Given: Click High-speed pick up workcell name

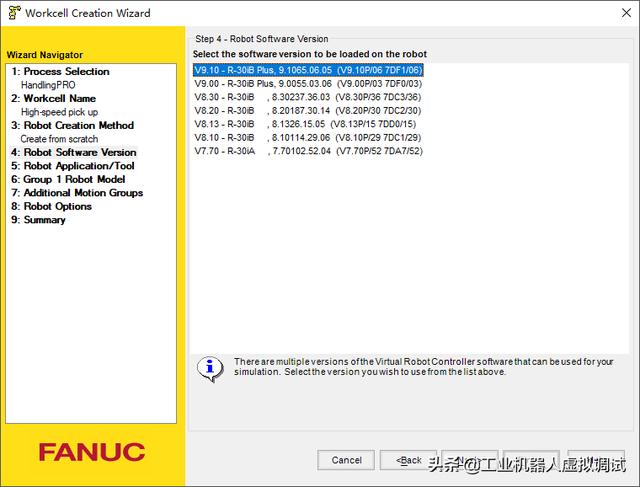Looking at the screenshot, I should coord(60,112).
